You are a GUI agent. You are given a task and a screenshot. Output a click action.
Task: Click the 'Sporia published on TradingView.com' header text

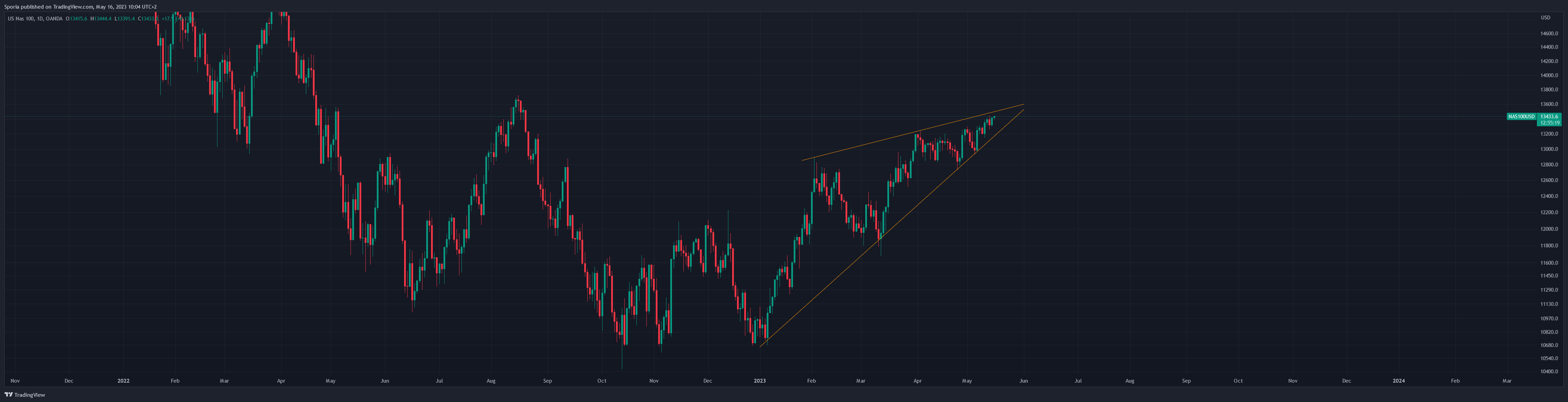coord(49,7)
